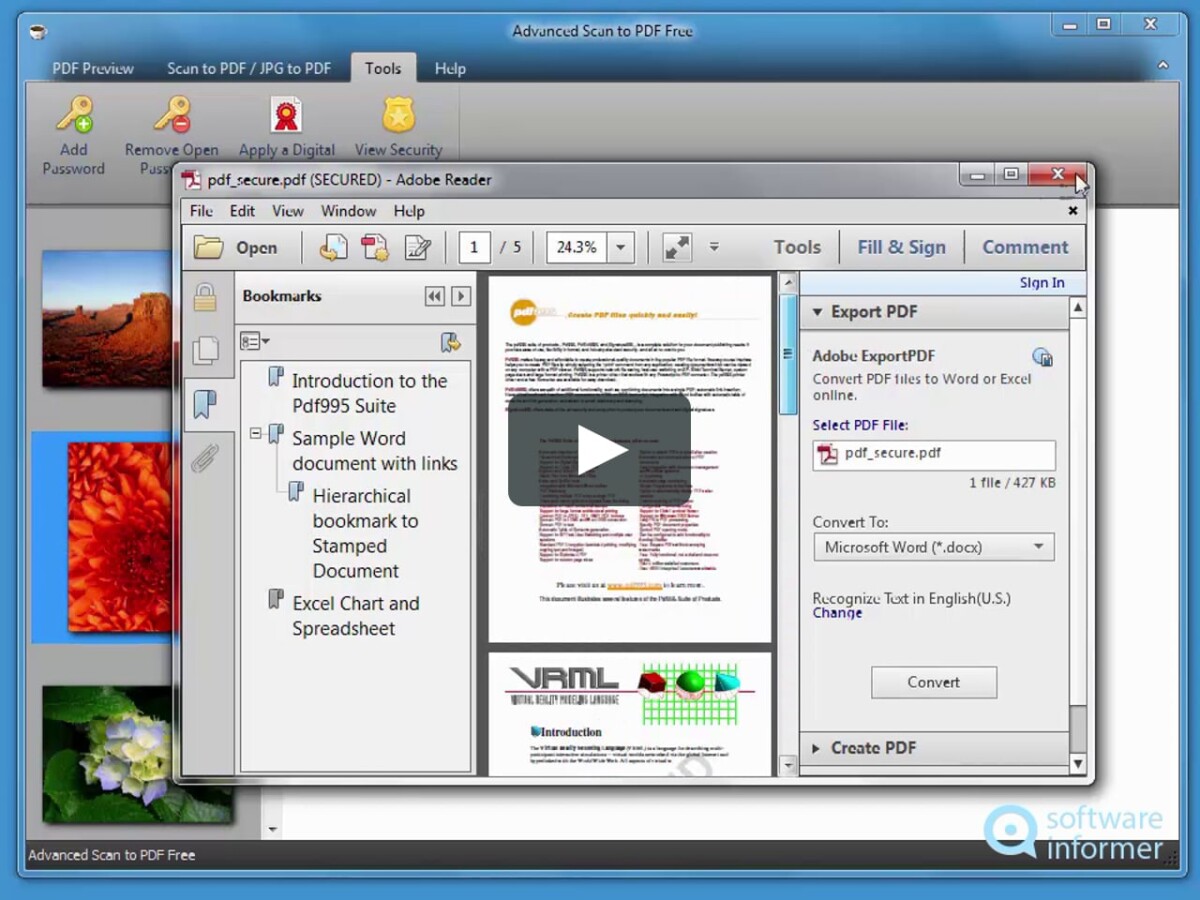Collapse the Sample Word document bookmark tree
The height and width of the screenshot is (900, 1200).
point(255,434)
